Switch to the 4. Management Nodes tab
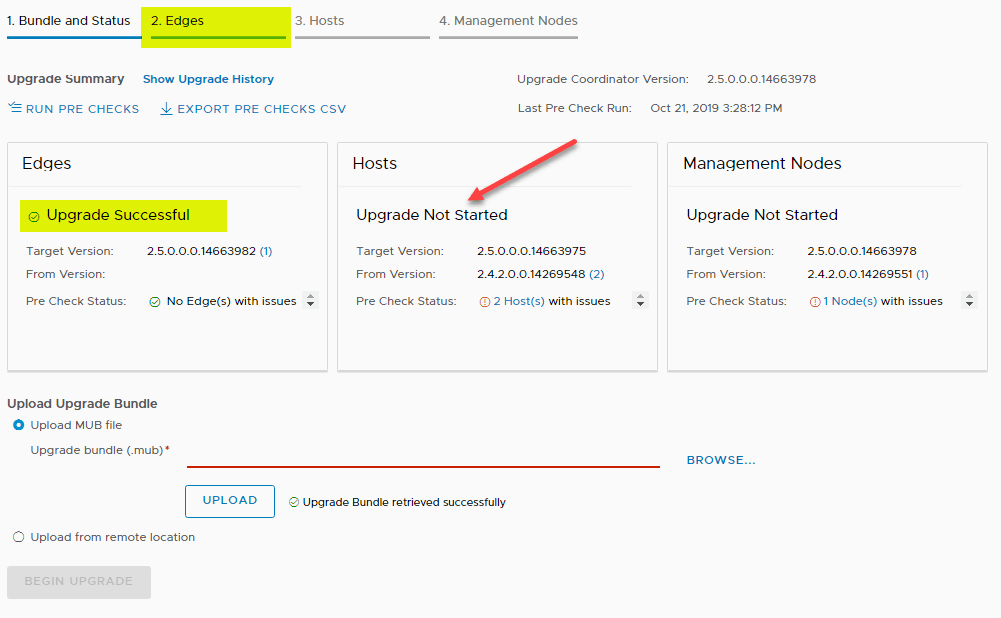The height and width of the screenshot is (618, 1001). tap(508, 19)
